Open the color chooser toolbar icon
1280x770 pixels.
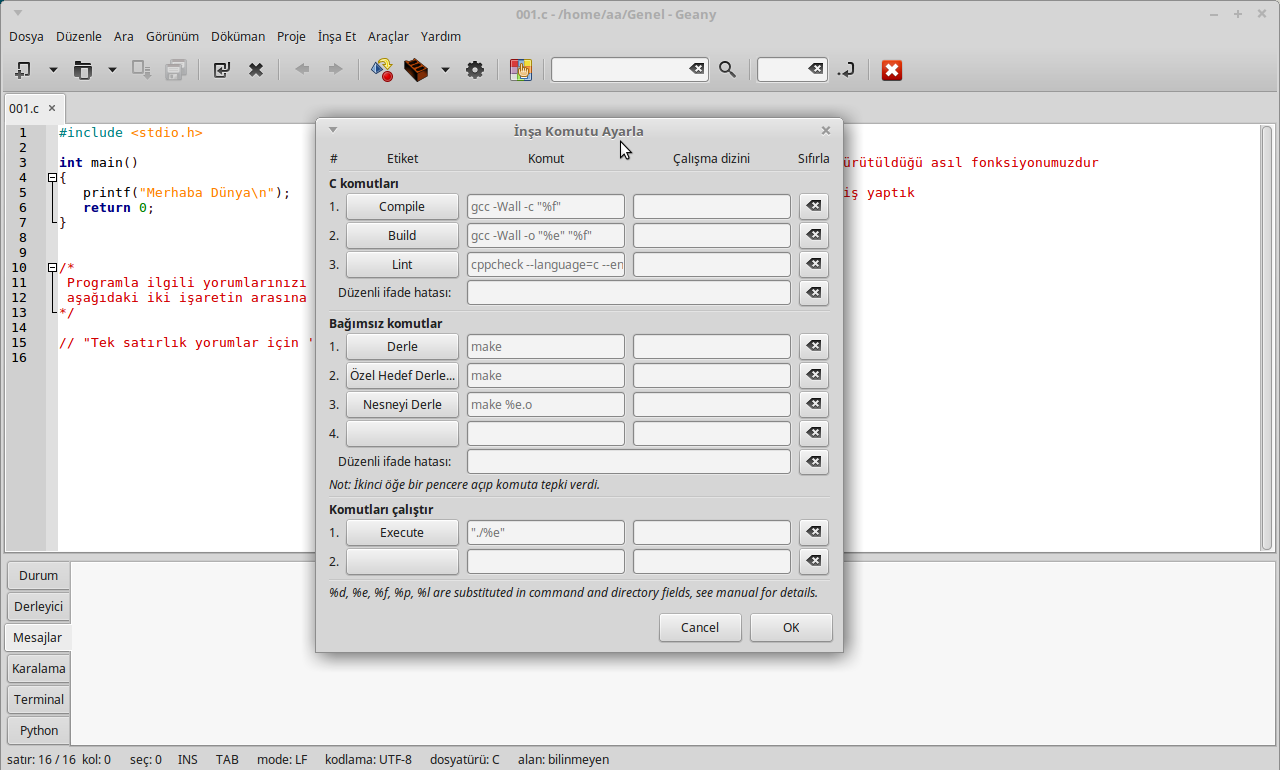[521, 70]
